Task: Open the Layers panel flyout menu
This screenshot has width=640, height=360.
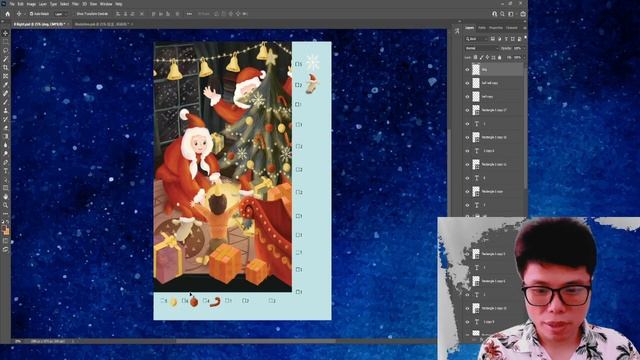Action: 524,28
